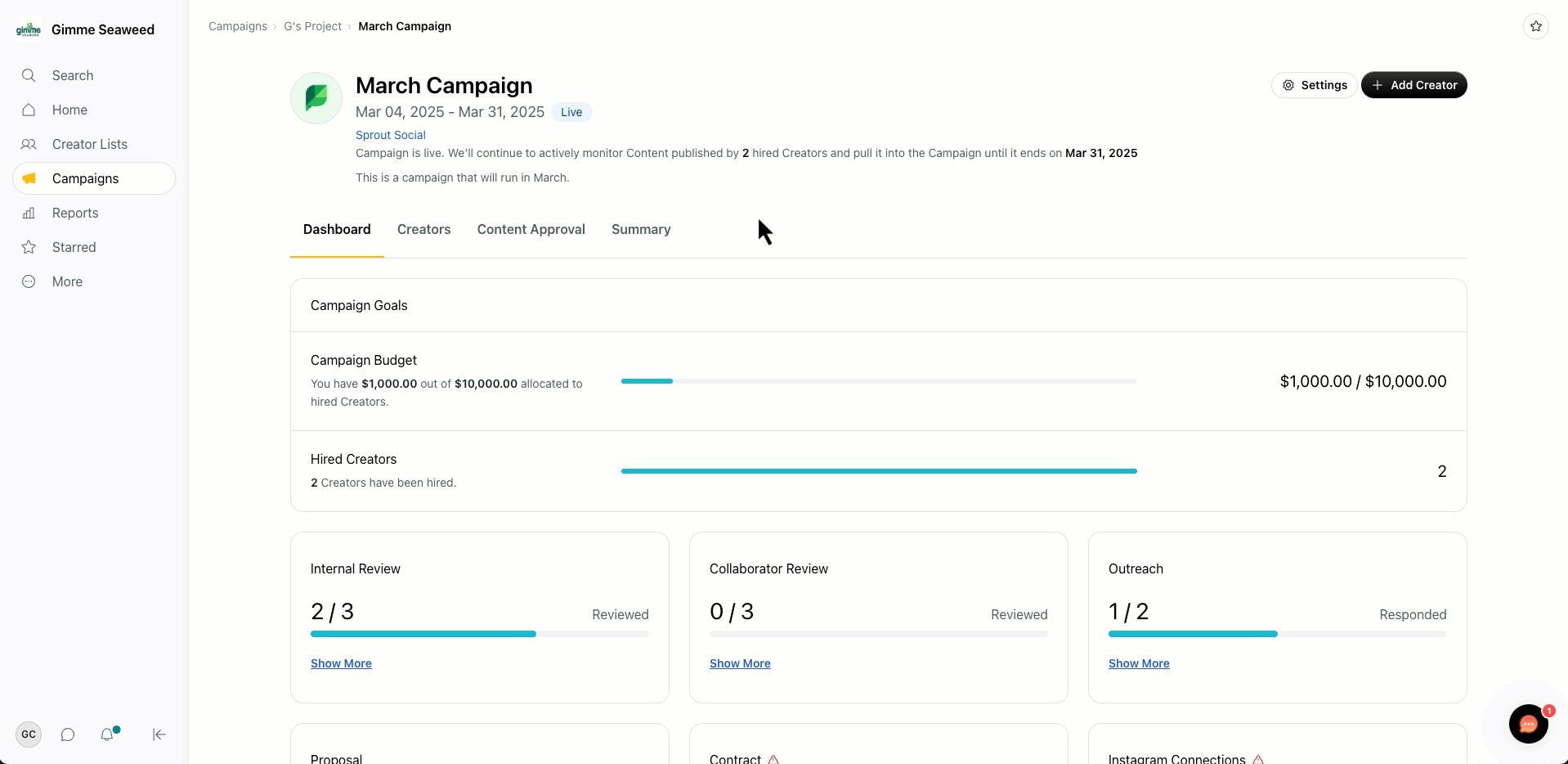Open the Sprout Social link
The height and width of the screenshot is (764, 1568).
391,135
